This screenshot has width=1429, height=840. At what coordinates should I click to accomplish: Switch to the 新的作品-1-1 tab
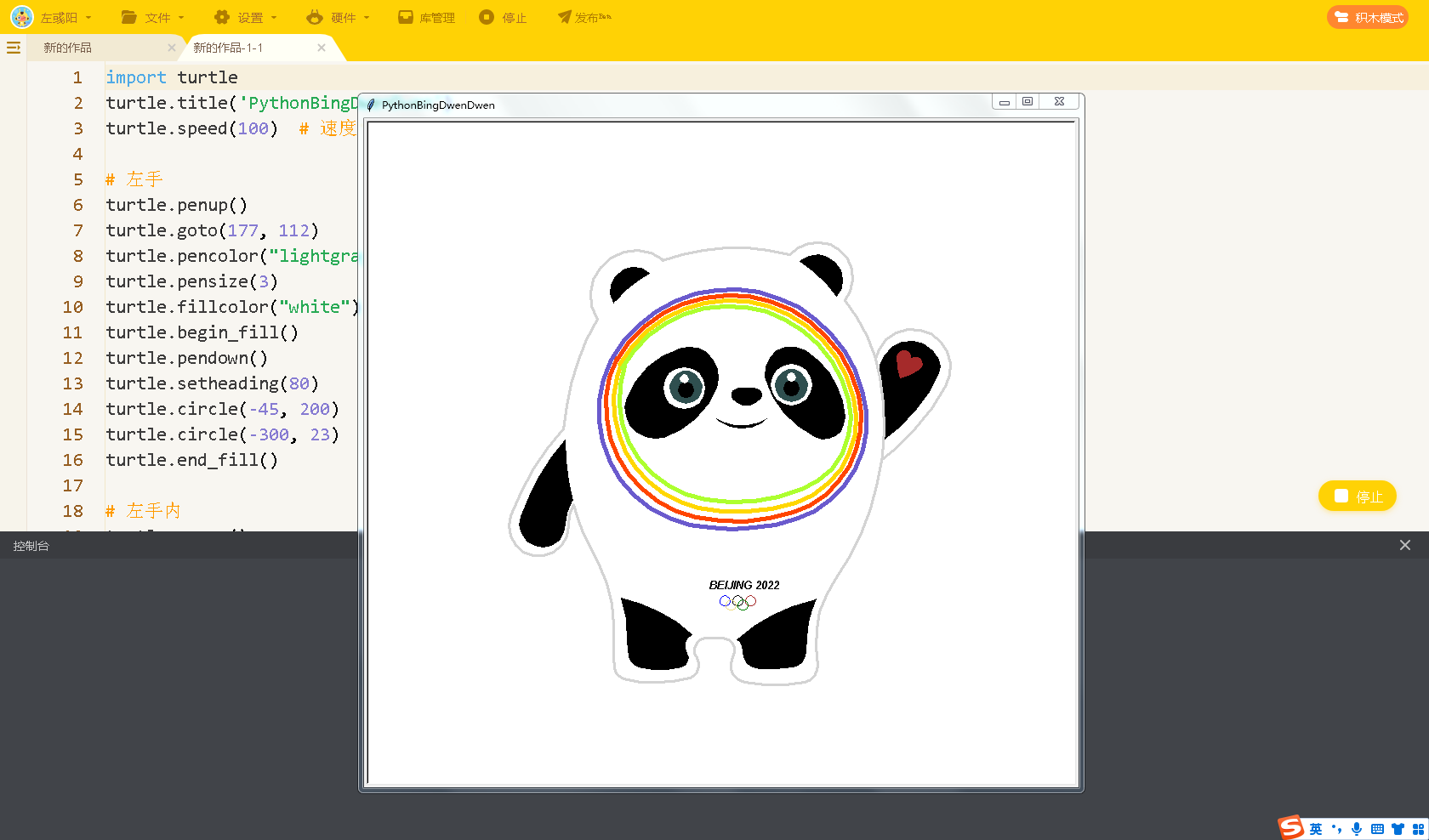click(x=228, y=48)
